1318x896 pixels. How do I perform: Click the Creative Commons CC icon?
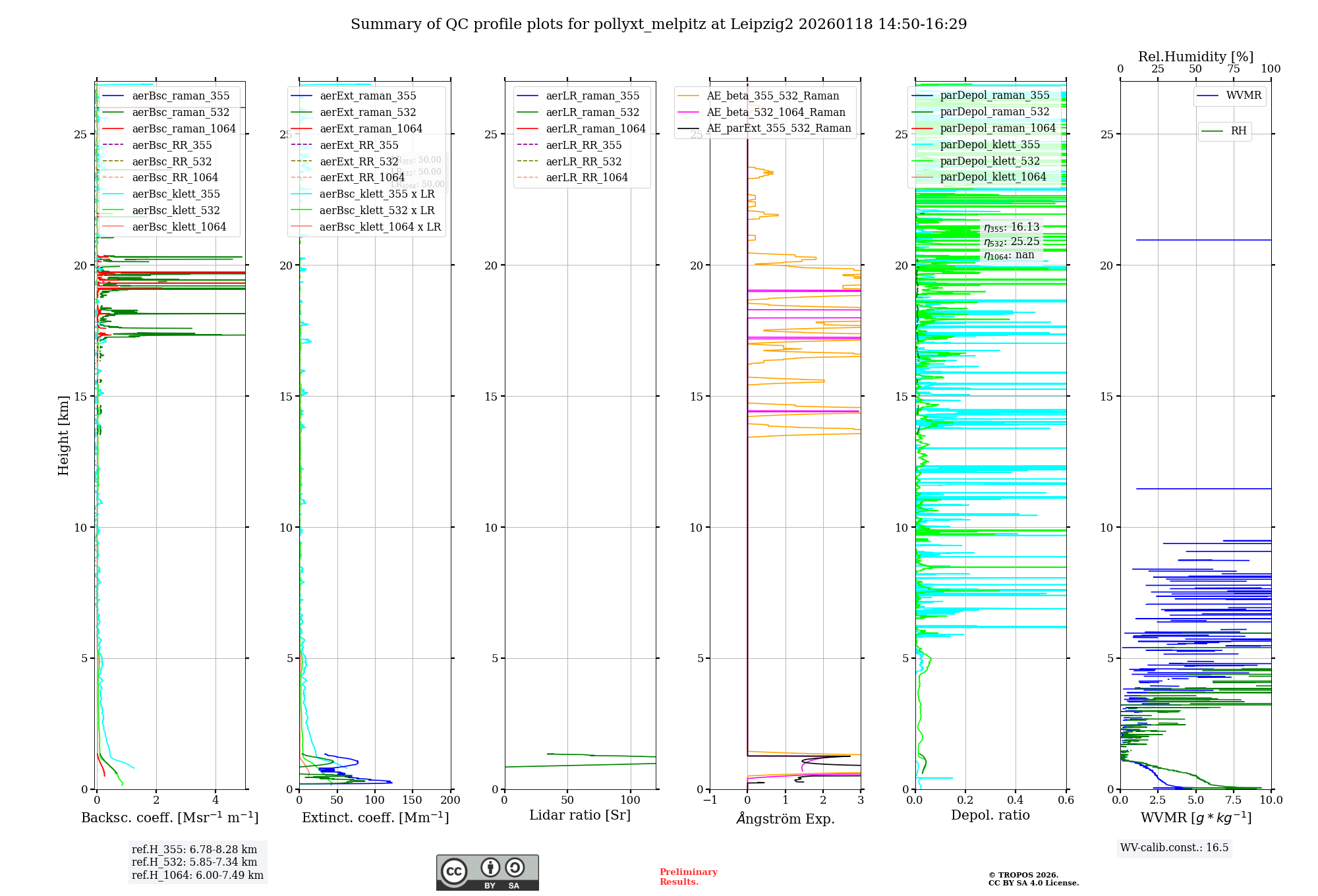click(454, 871)
